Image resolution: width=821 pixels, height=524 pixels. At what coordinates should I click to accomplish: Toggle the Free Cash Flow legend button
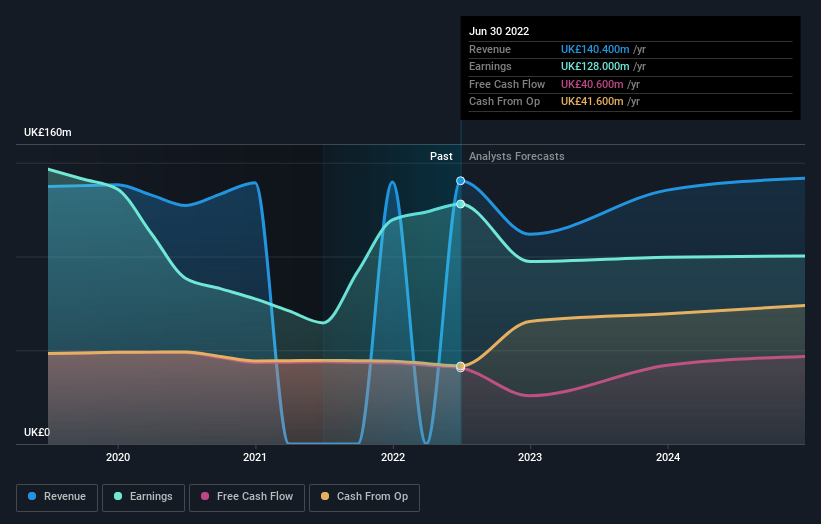(x=247, y=497)
